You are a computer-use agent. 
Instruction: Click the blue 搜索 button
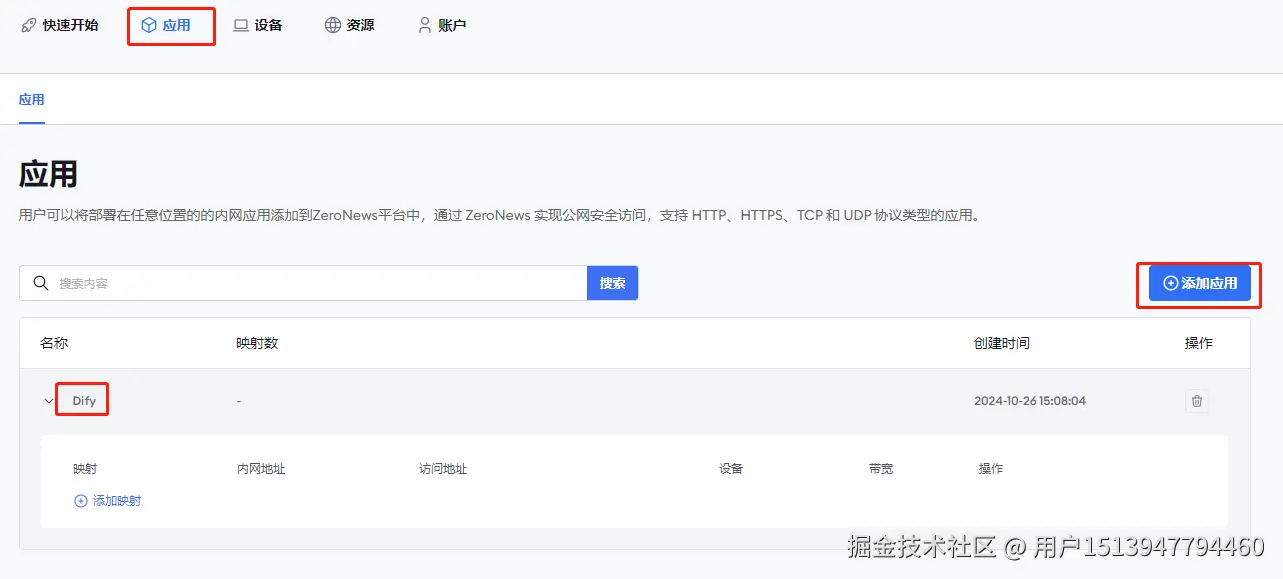tap(612, 283)
